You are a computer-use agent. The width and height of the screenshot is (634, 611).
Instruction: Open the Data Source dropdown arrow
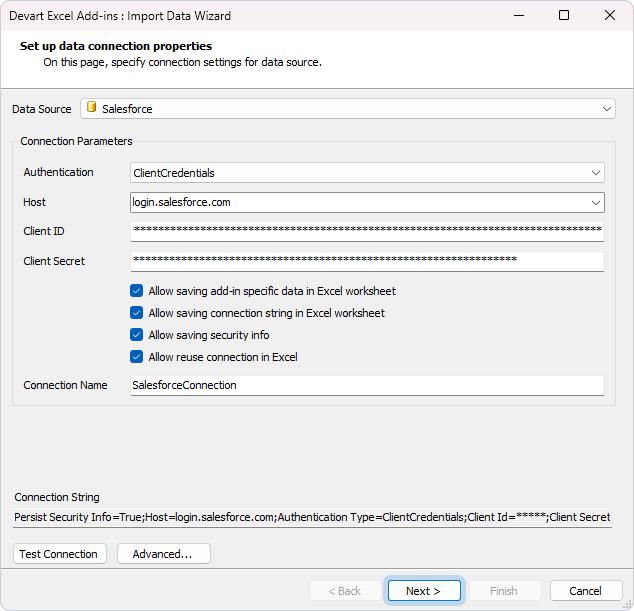pos(606,109)
